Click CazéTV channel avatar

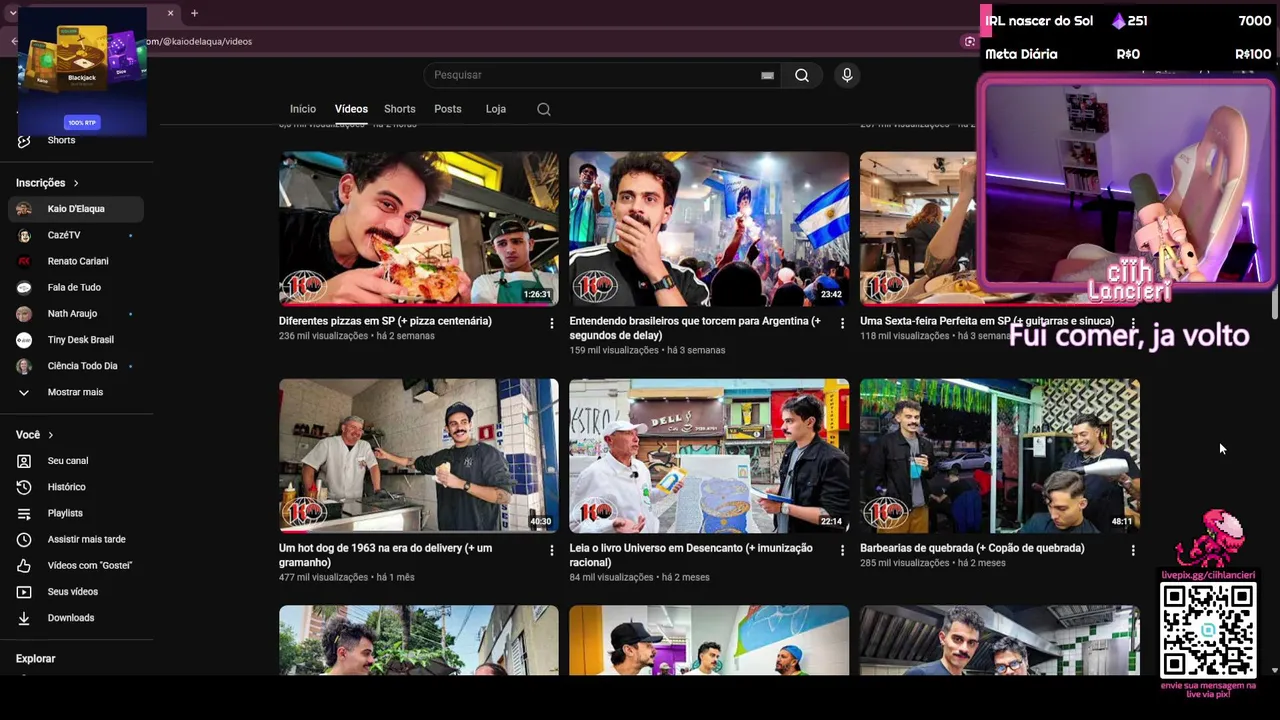pyautogui.click(x=24, y=235)
